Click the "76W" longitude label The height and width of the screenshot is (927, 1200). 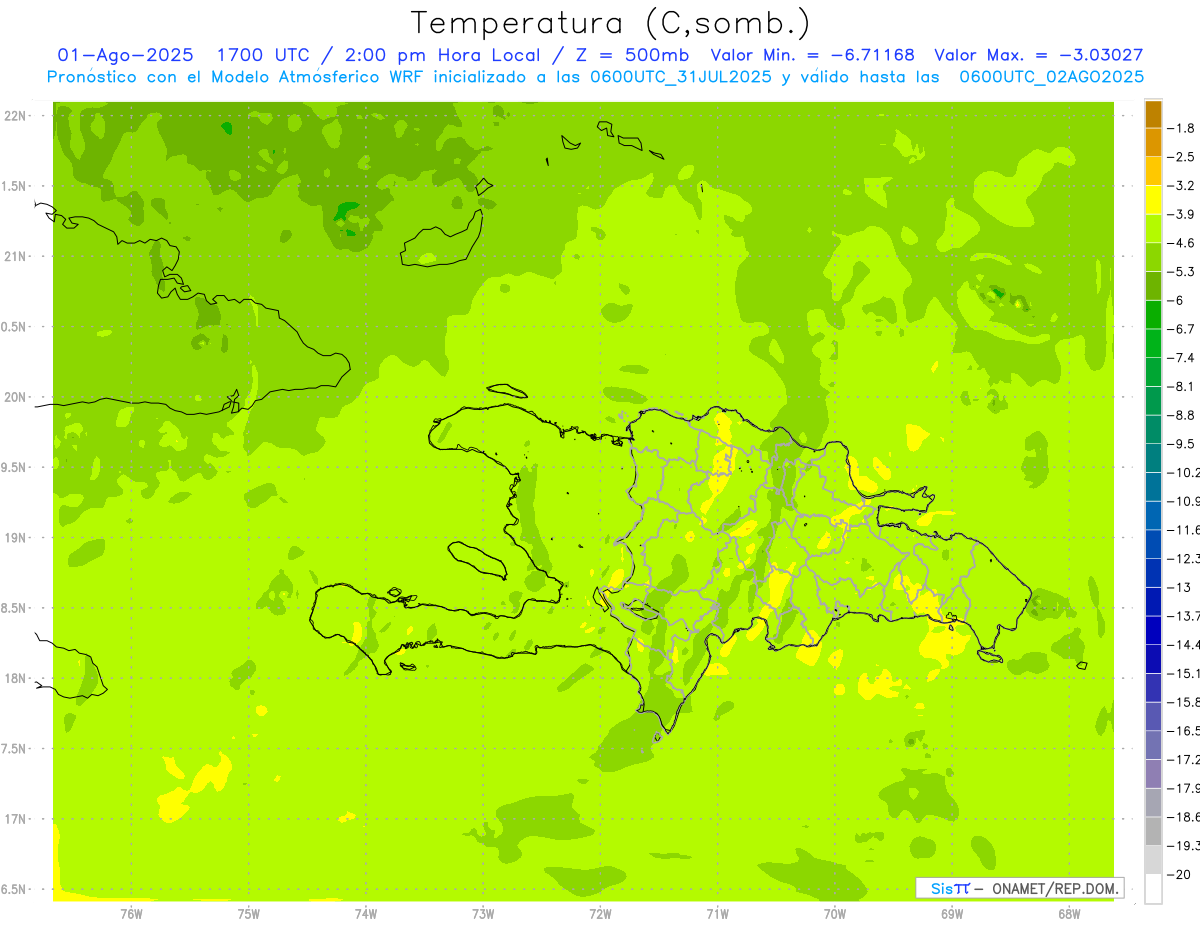click(x=131, y=914)
